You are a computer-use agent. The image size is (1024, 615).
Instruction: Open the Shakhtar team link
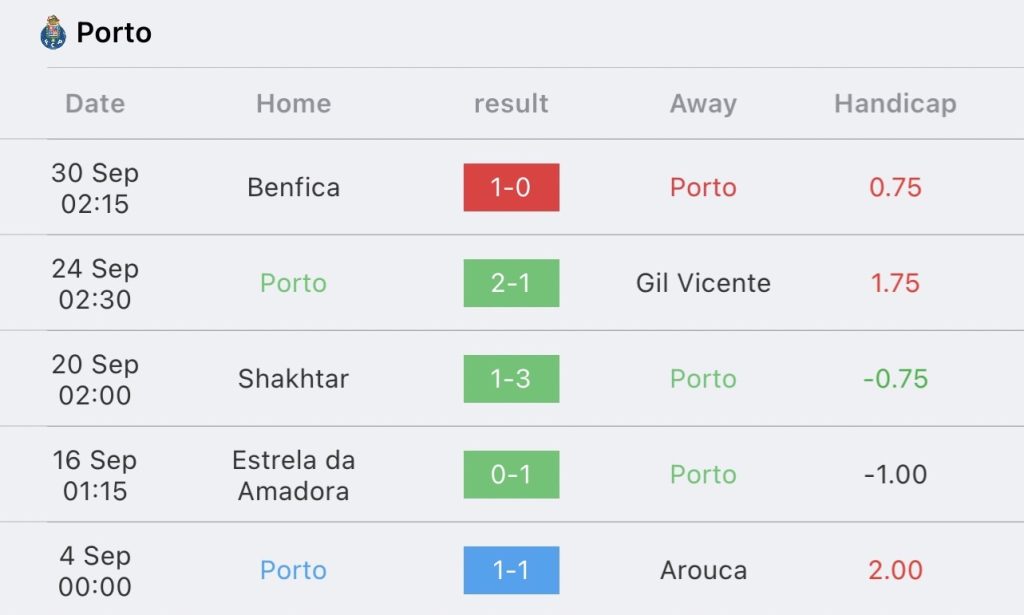(x=294, y=379)
